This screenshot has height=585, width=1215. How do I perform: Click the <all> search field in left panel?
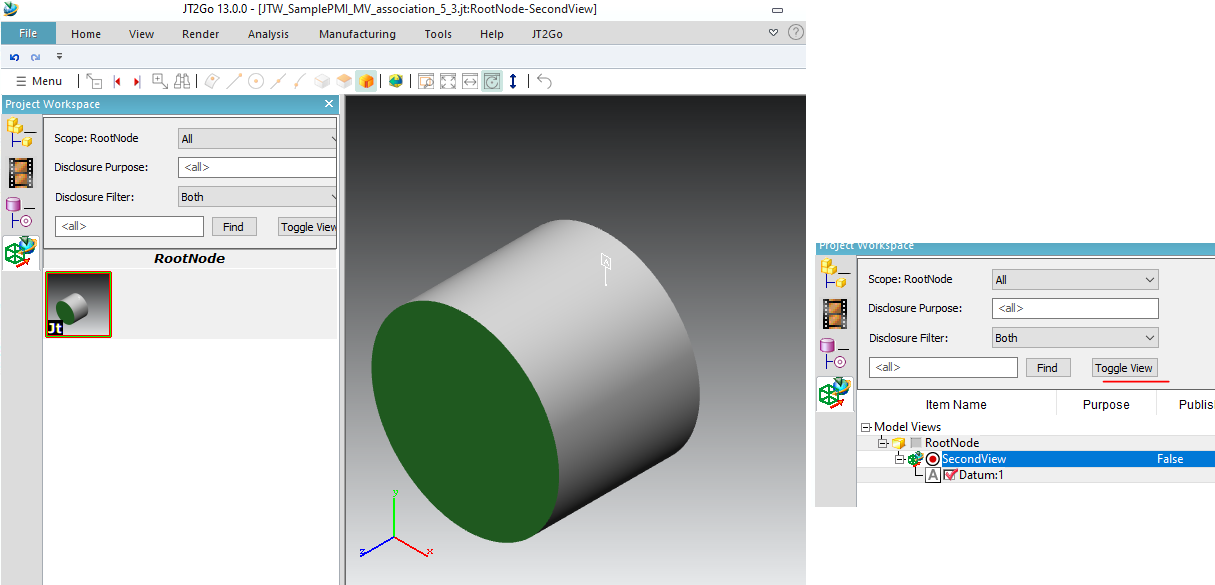[x=130, y=227]
